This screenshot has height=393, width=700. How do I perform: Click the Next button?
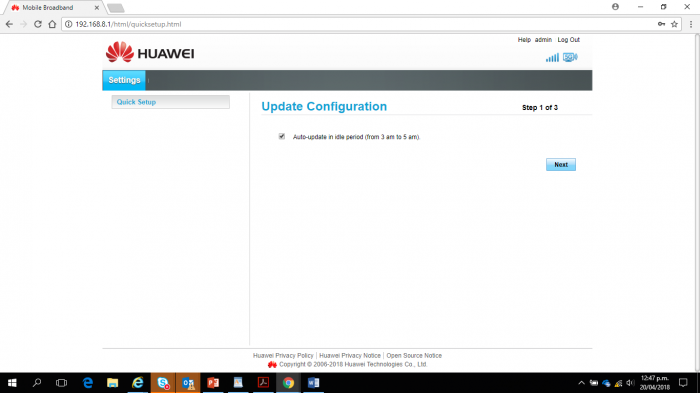pos(561,164)
